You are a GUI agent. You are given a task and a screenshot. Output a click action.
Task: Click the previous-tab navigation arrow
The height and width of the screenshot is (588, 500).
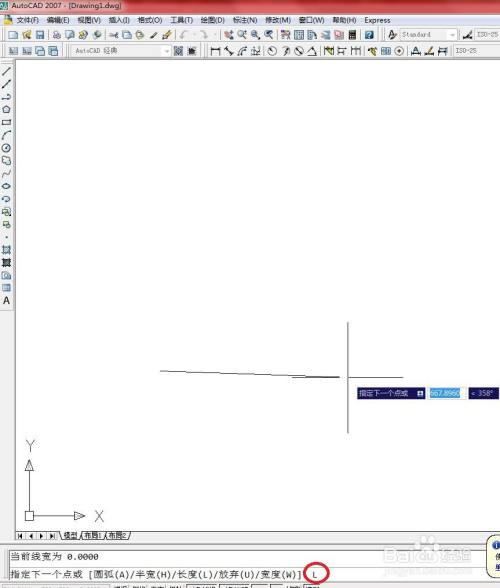(x=31, y=536)
